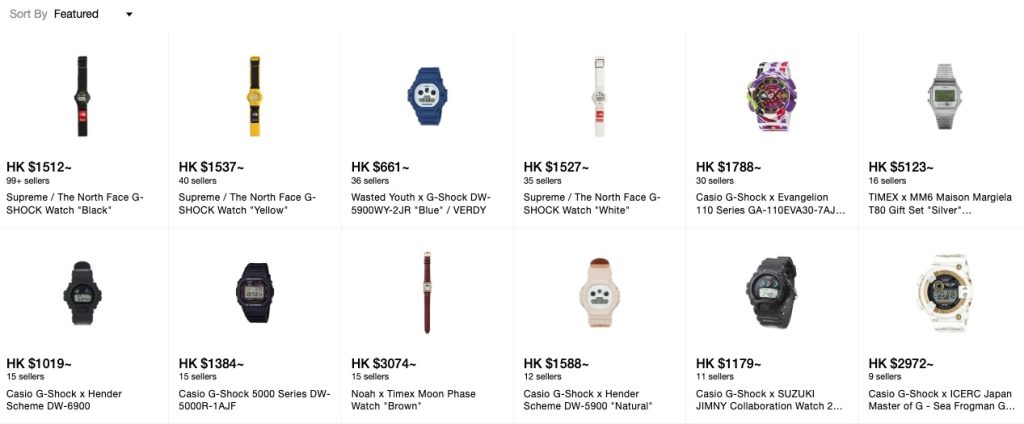Click the "99+ sellers" text
This screenshot has width=1024, height=424.
click(x=28, y=181)
